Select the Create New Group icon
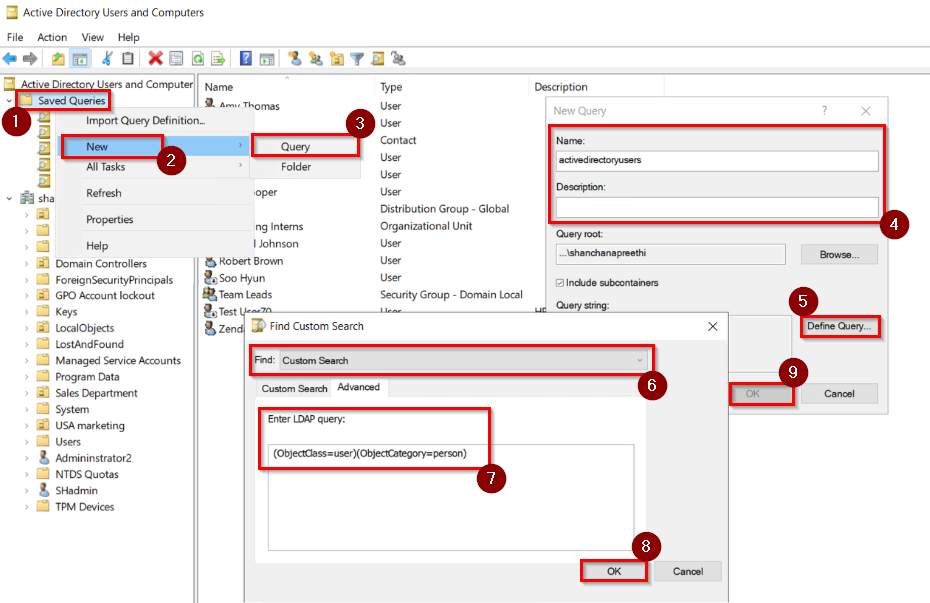 pos(316,58)
